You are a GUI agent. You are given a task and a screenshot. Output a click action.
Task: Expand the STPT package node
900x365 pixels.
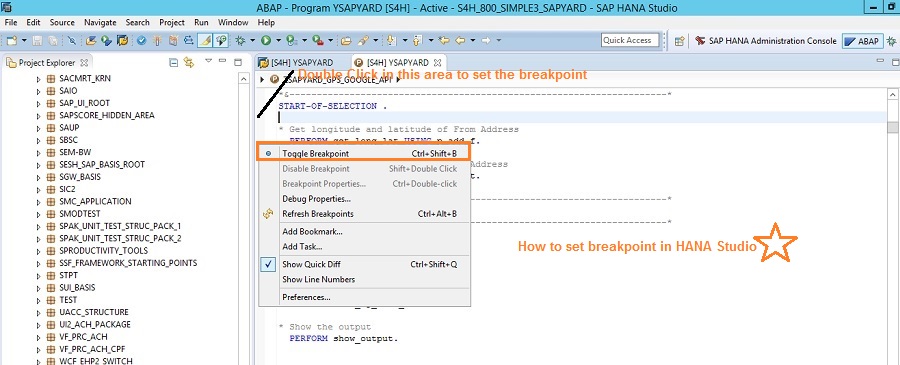(x=38, y=275)
